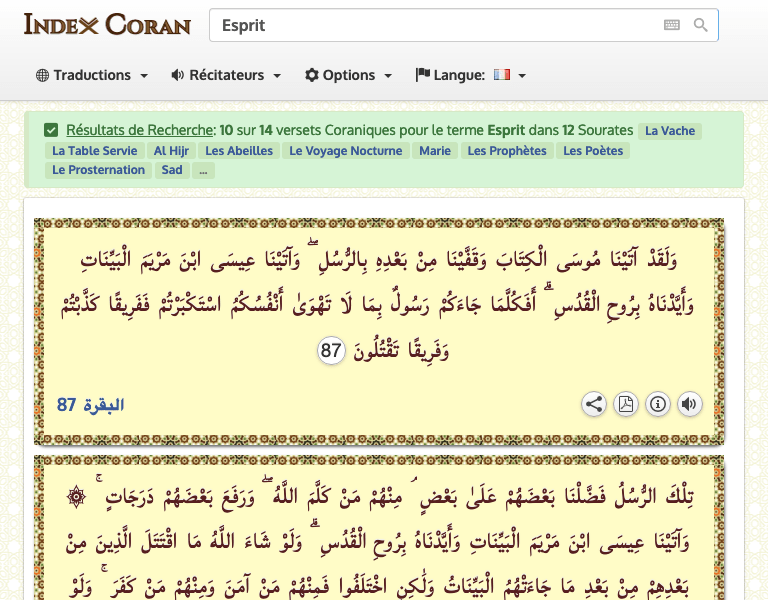768x600 pixels.
Task: Open the virtual keyboard icon in search box
Action: (672, 25)
